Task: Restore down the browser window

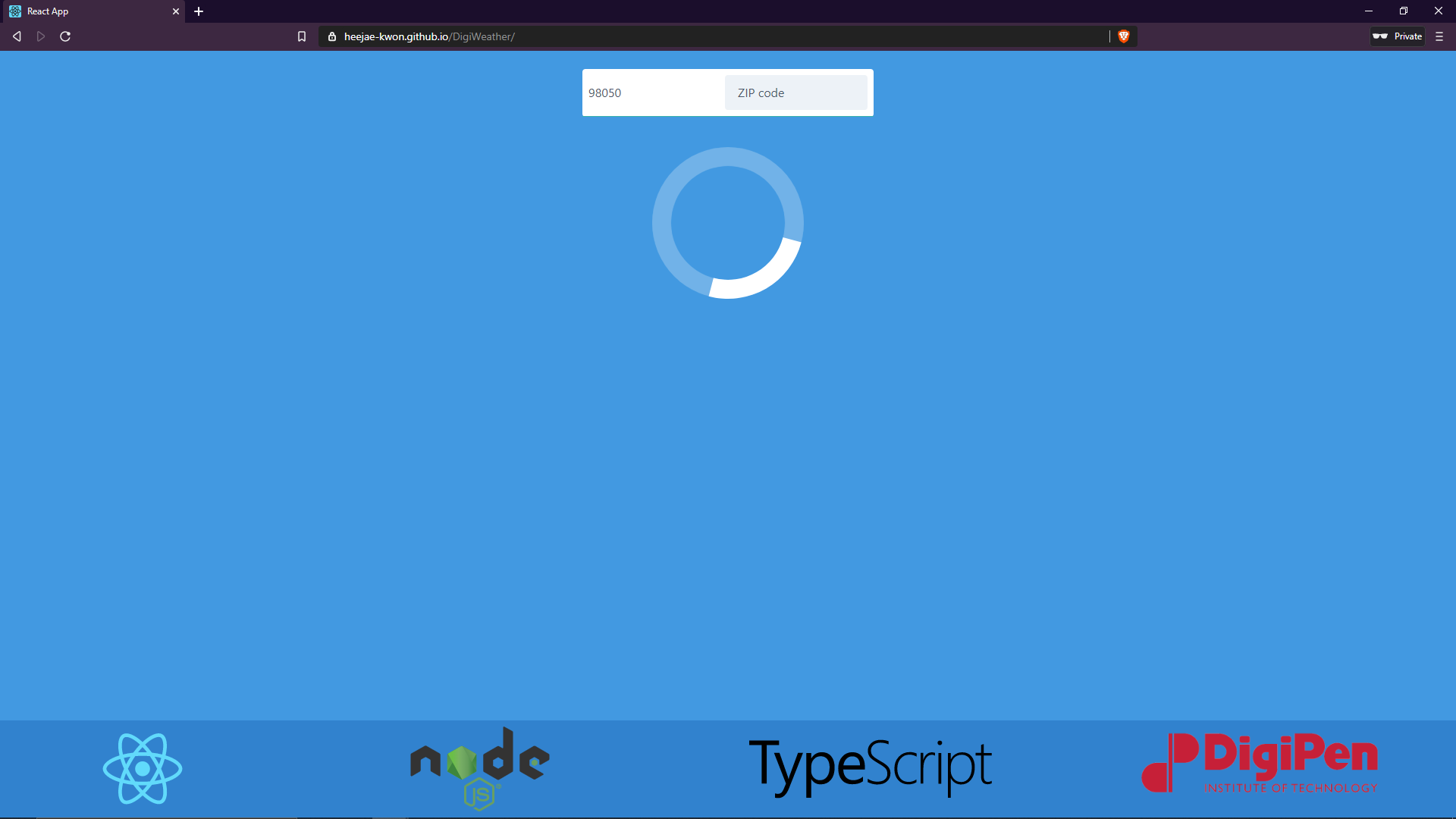Action: [x=1404, y=11]
